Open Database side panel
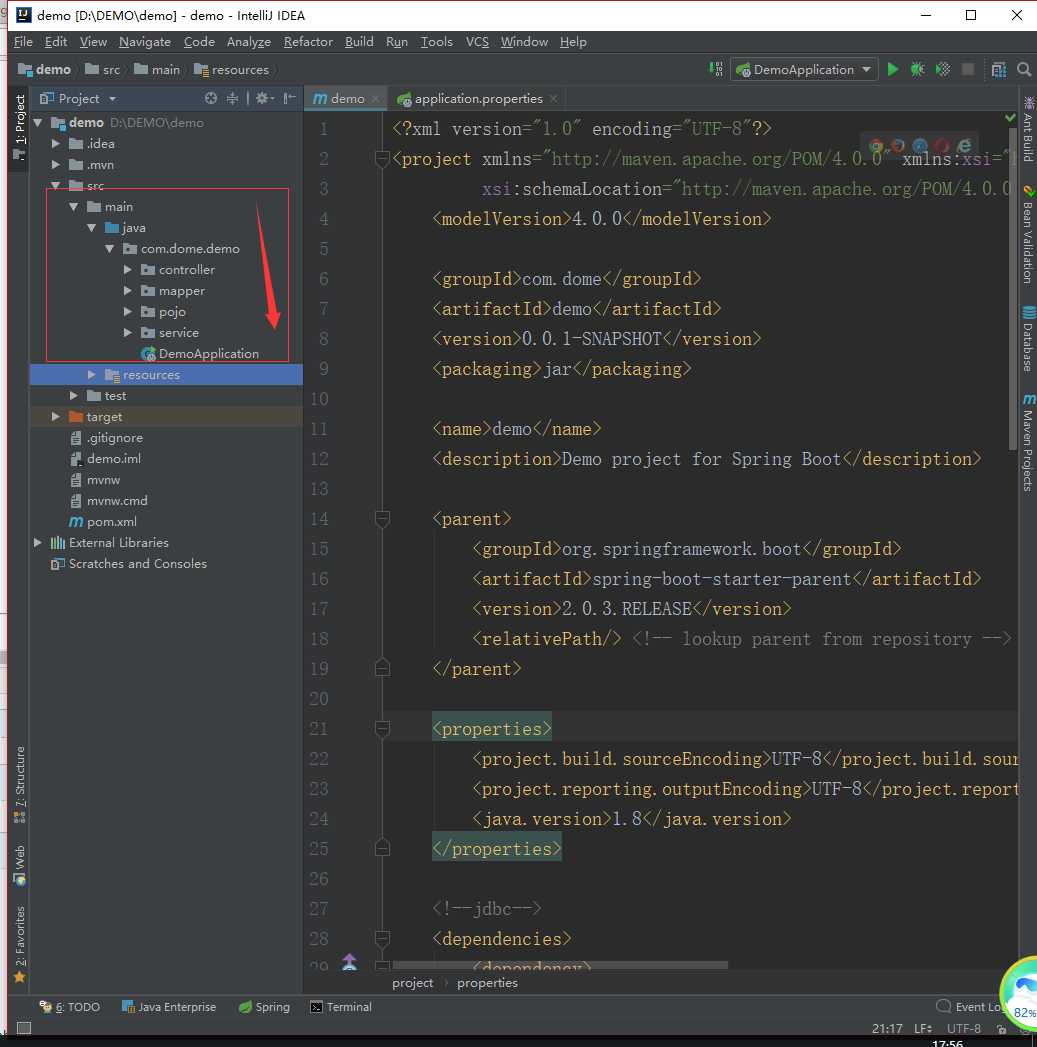1037x1047 pixels. [x=1028, y=339]
